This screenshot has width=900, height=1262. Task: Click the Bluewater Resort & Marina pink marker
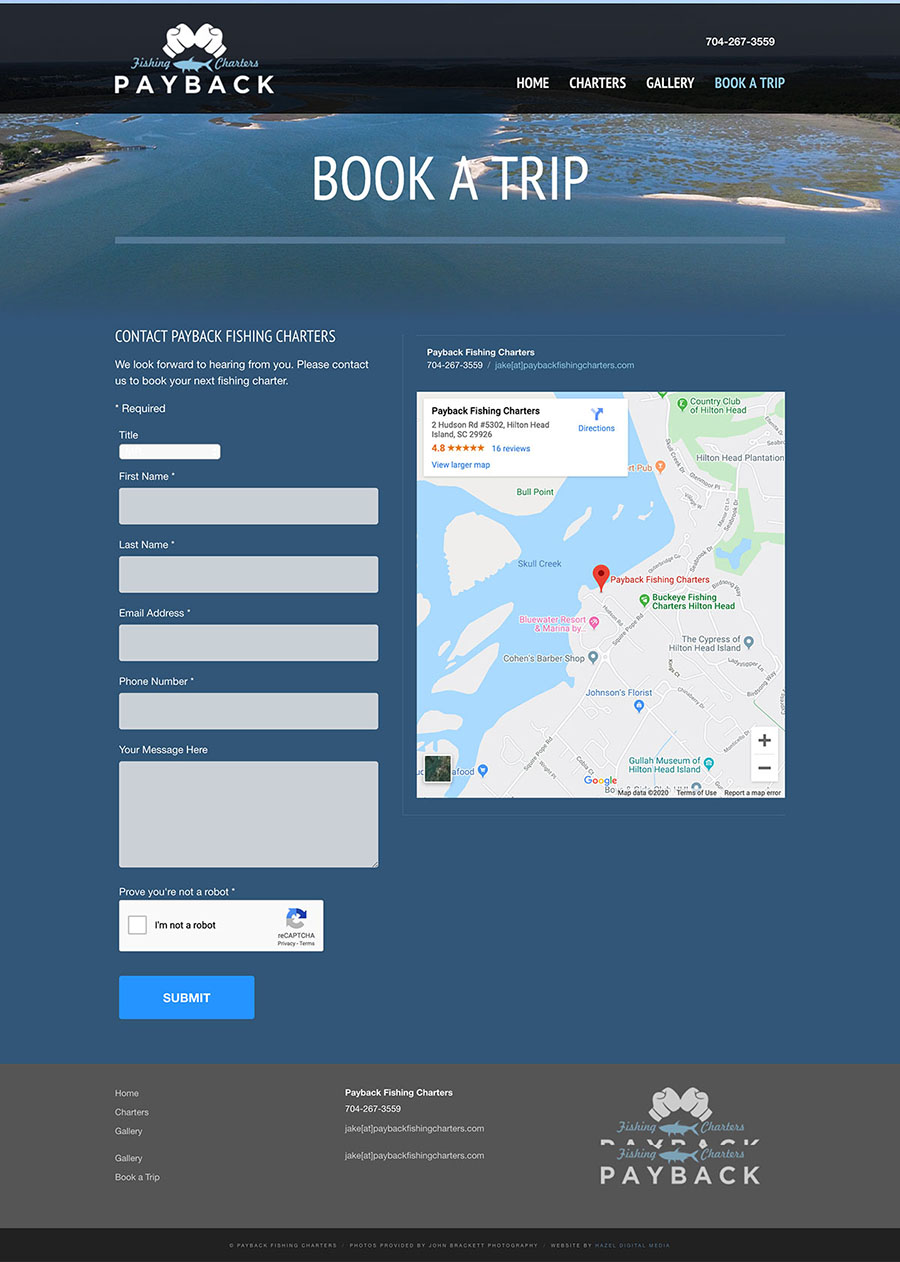pyautogui.click(x=594, y=623)
